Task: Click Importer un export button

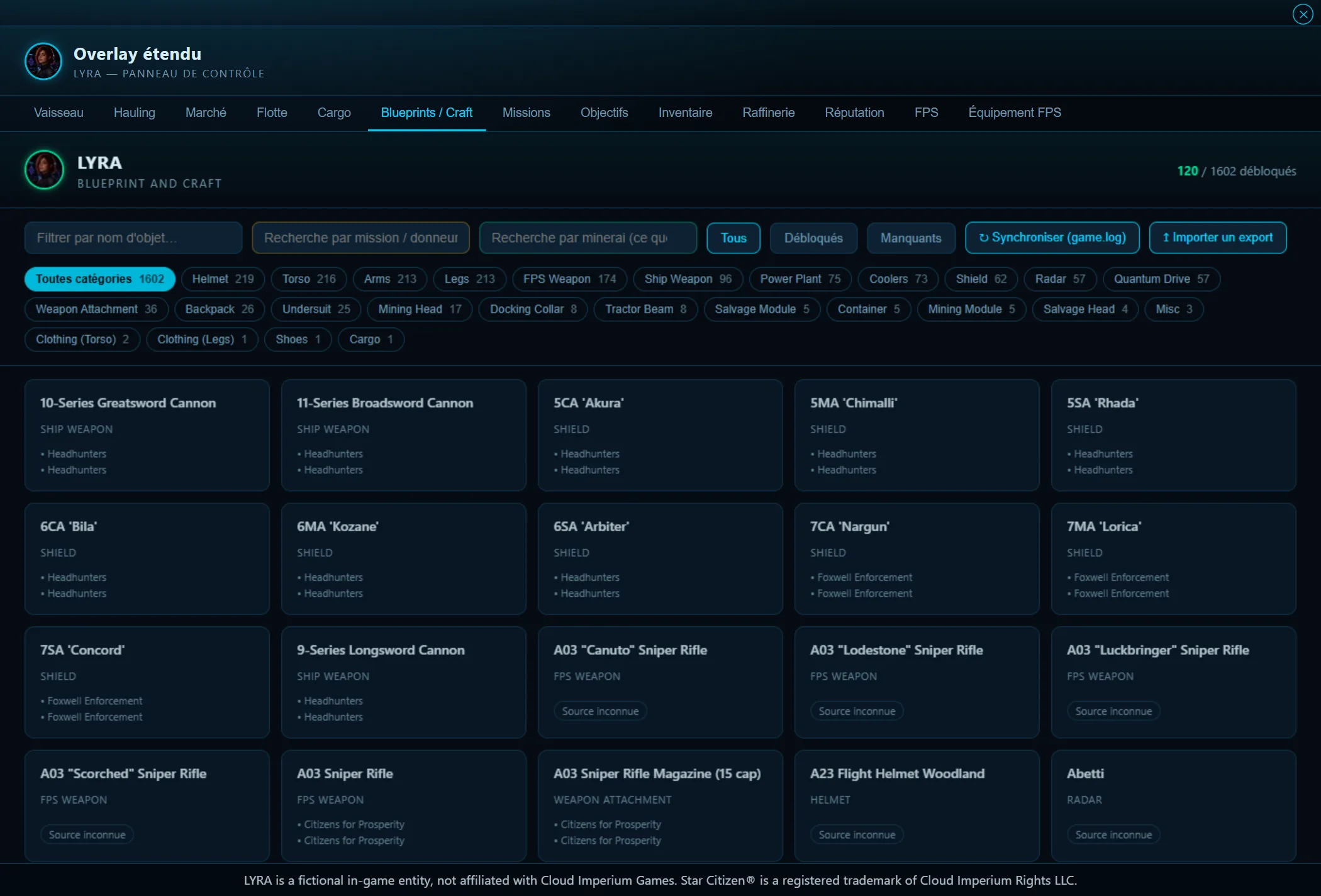Action: tap(1217, 238)
